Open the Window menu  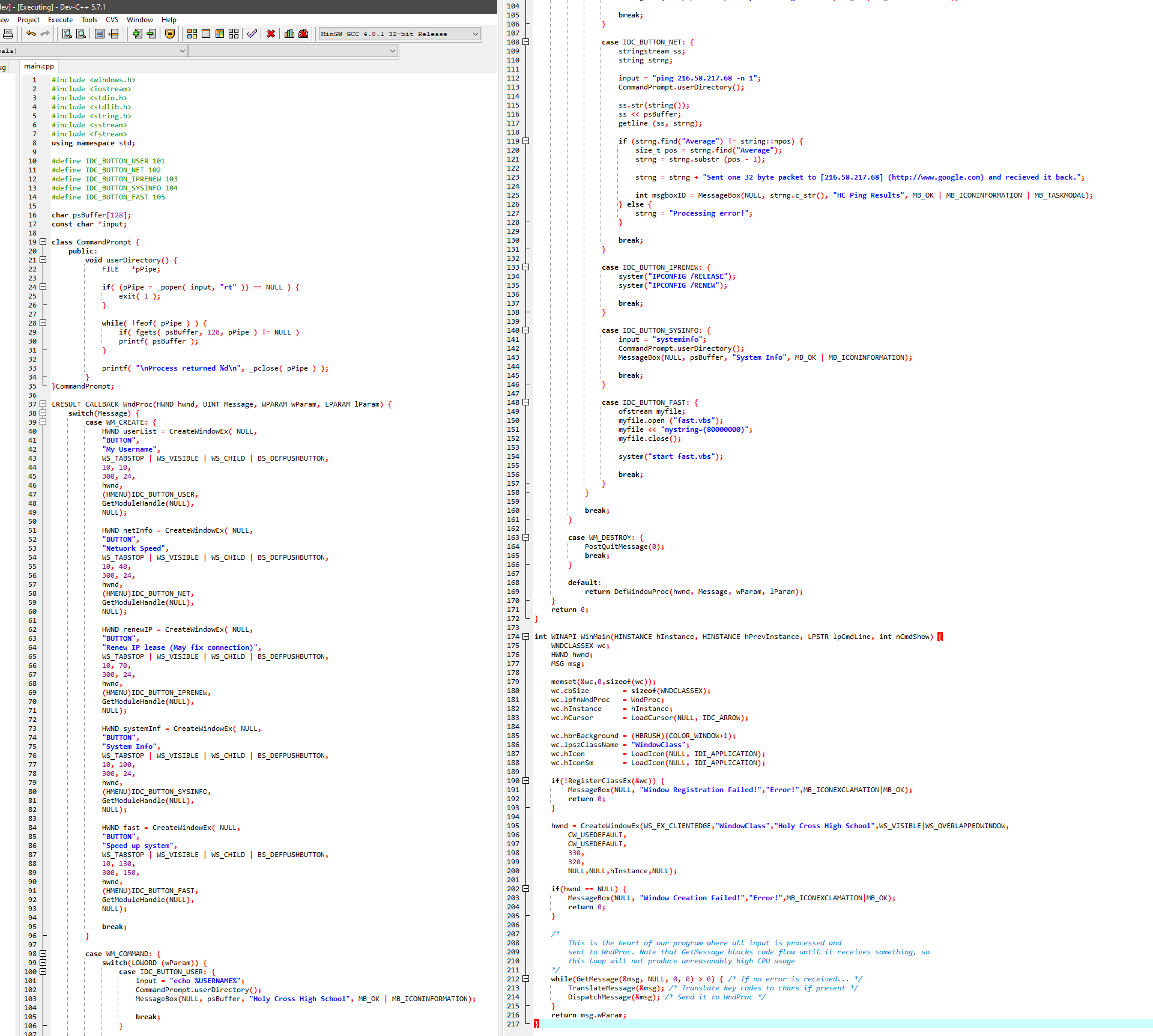tap(140, 20)
